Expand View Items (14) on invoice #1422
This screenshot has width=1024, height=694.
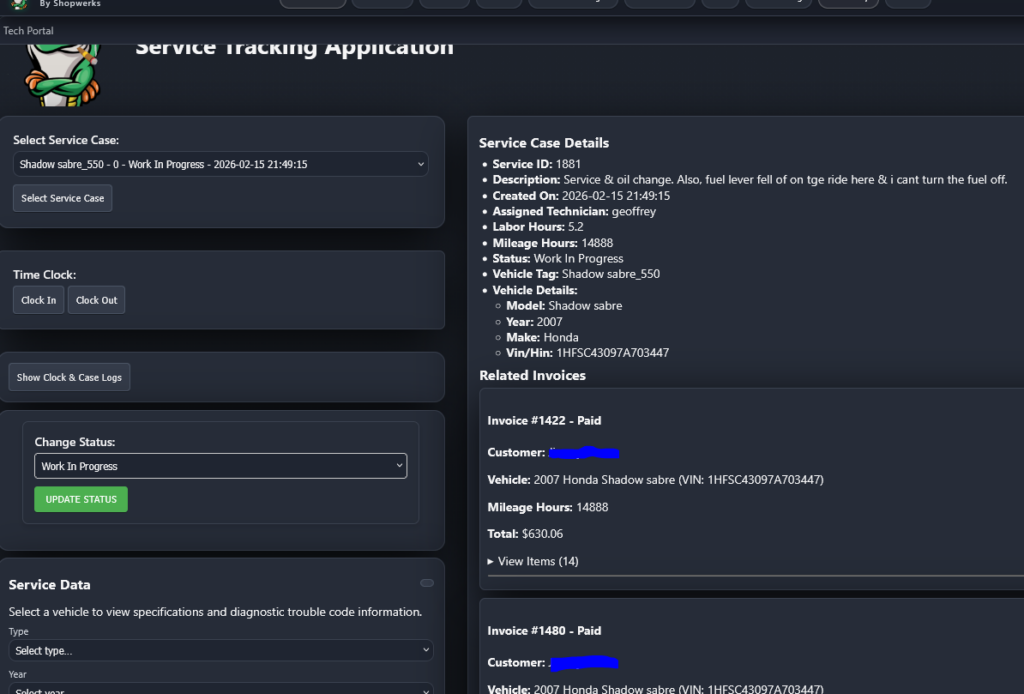point(534,561)
